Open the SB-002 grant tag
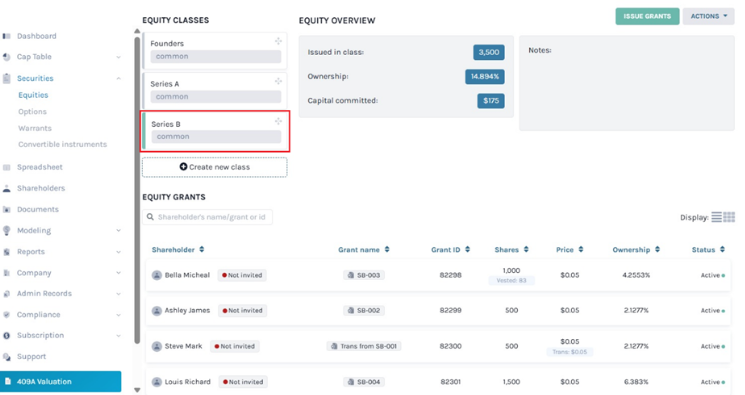 coord(364,310)
